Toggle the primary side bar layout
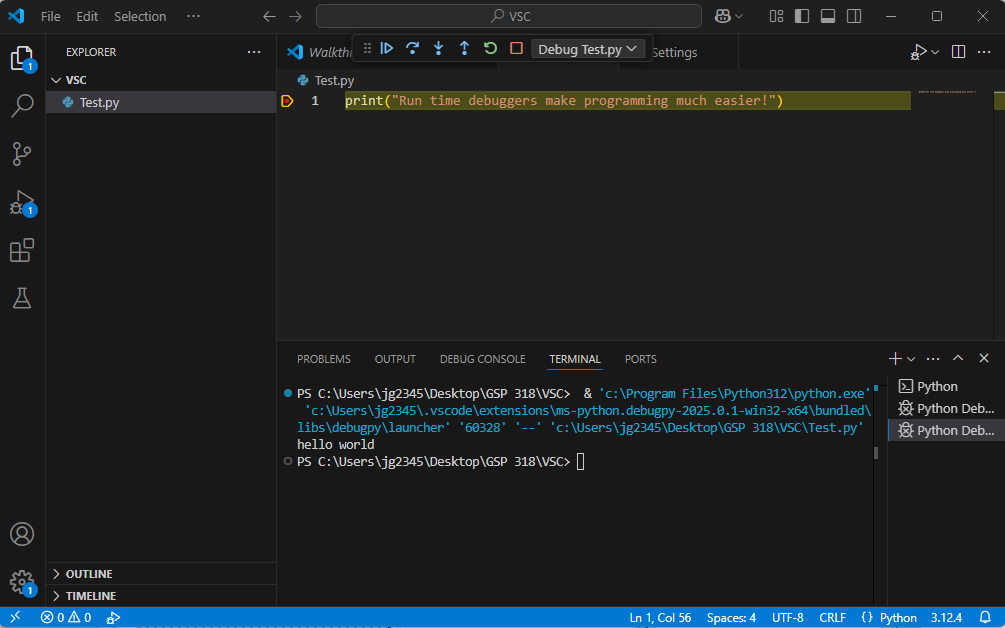Screen dimensions: 1005x628 802,16
